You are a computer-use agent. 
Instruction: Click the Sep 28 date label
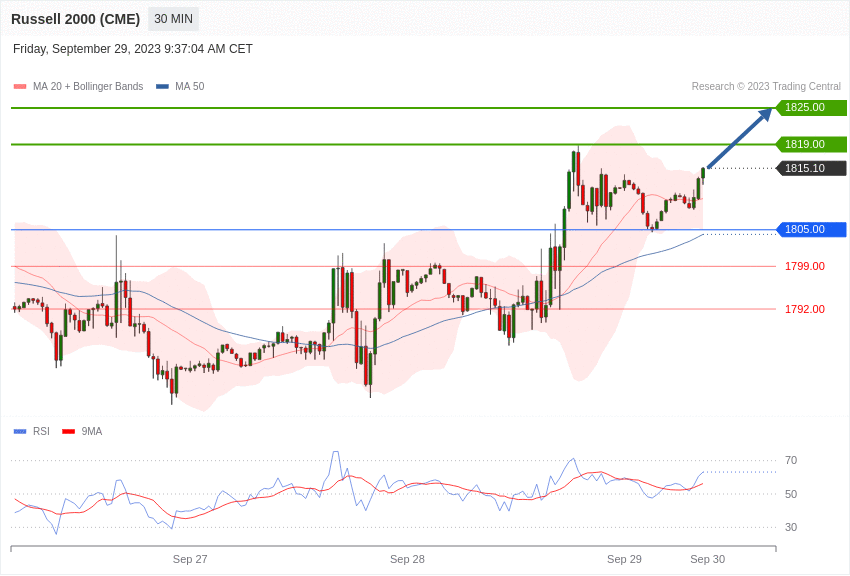coord(407,559)
